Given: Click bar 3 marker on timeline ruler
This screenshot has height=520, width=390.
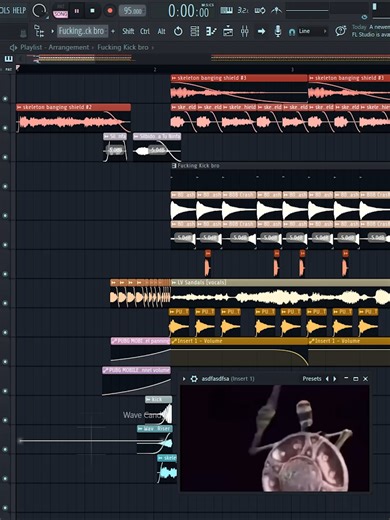Looking at the screenshot, I should pyautogui.click(x=292, y=70).
